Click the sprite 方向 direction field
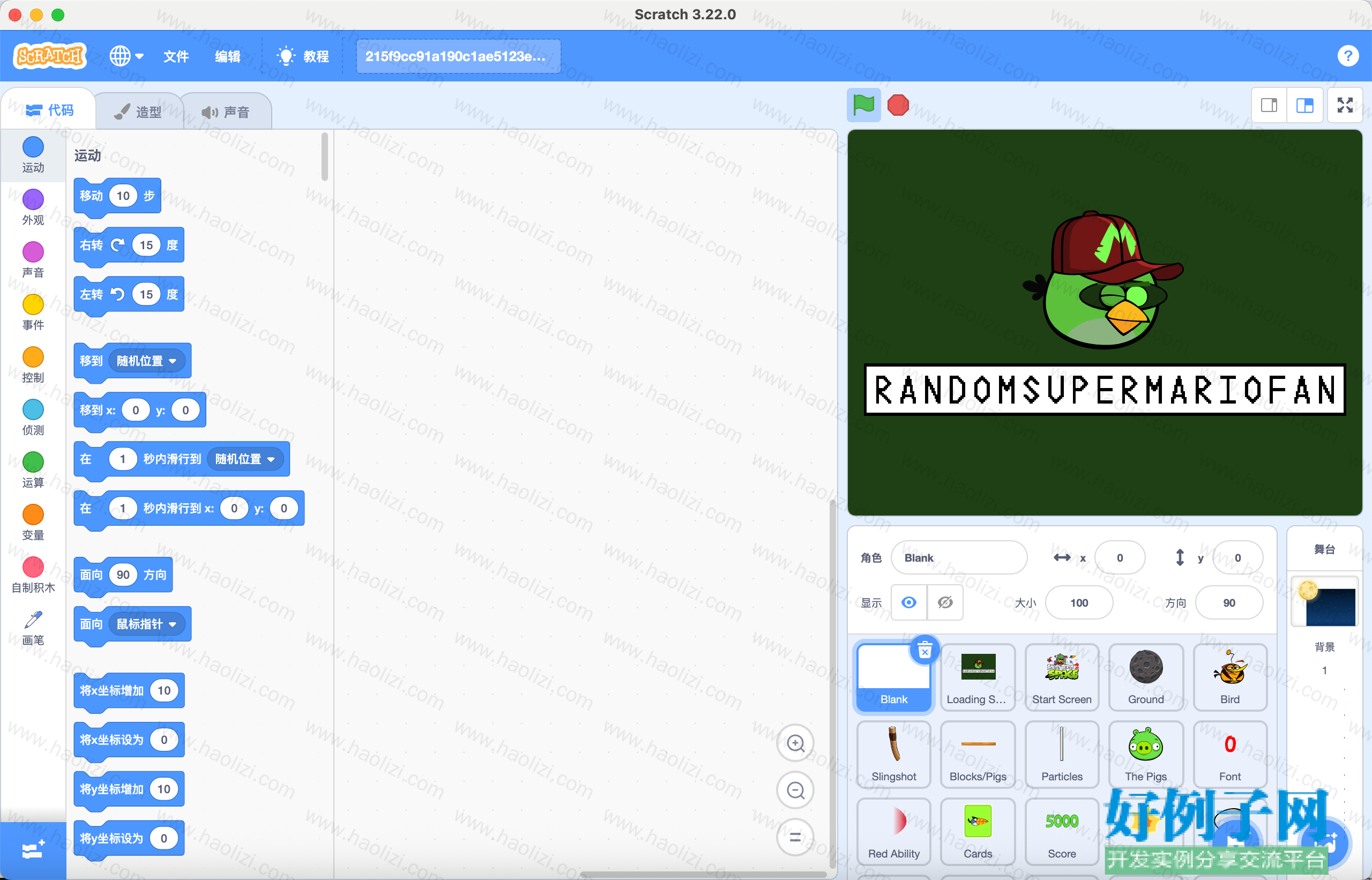 point(1229,602)
